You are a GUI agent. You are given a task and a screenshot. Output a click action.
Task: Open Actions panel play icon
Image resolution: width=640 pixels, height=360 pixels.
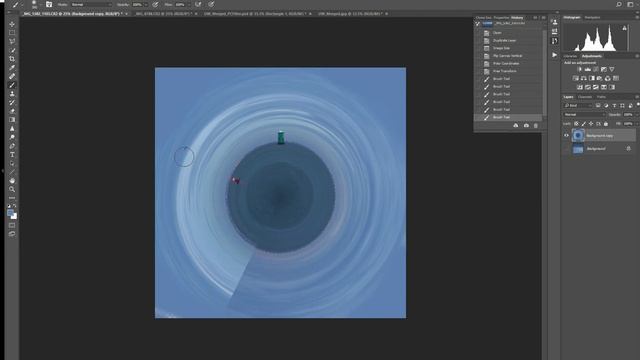pos(554,55)
